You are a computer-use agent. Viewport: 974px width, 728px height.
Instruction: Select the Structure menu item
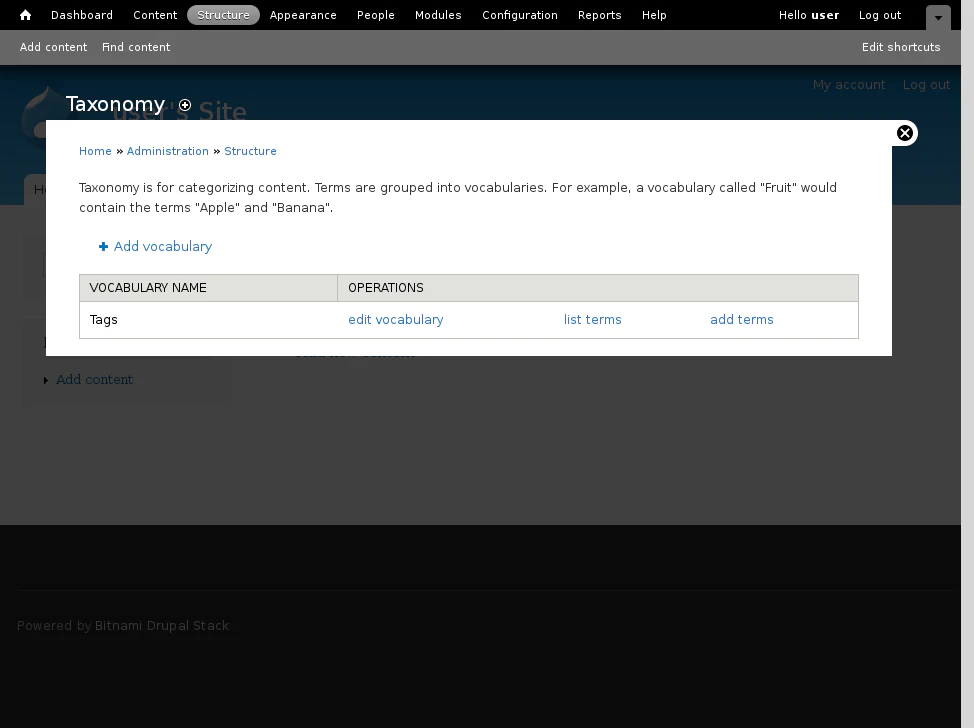point(223,15)
